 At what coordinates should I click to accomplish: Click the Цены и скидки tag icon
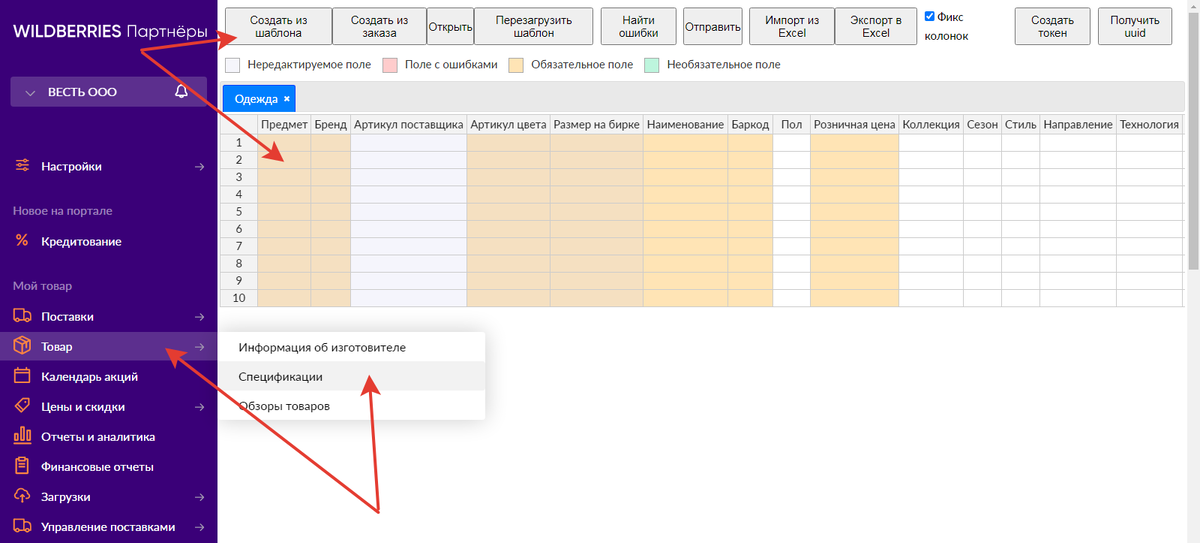tap(22, 406)
